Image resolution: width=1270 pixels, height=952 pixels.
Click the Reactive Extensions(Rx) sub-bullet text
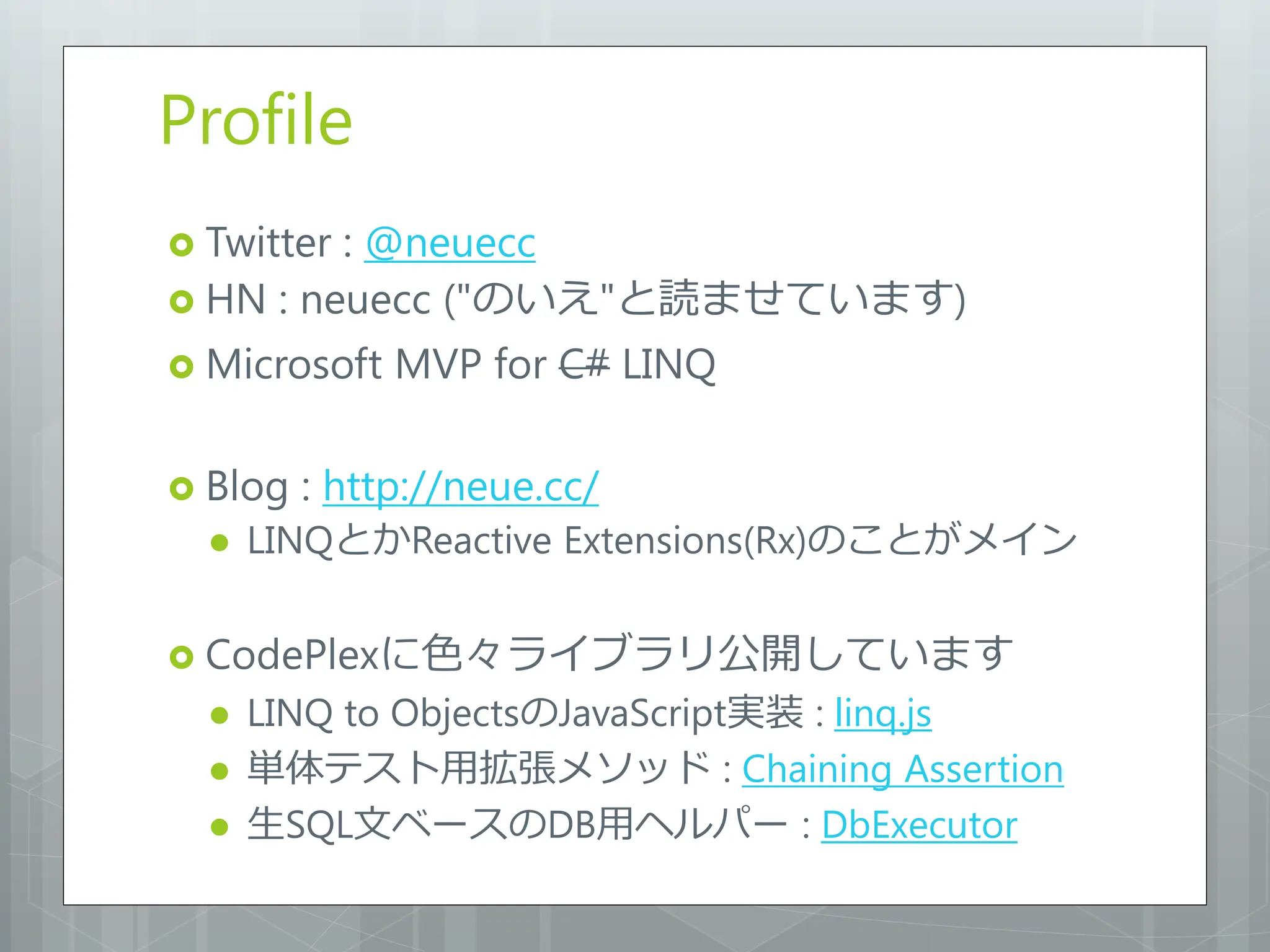(x=662, y=540)
